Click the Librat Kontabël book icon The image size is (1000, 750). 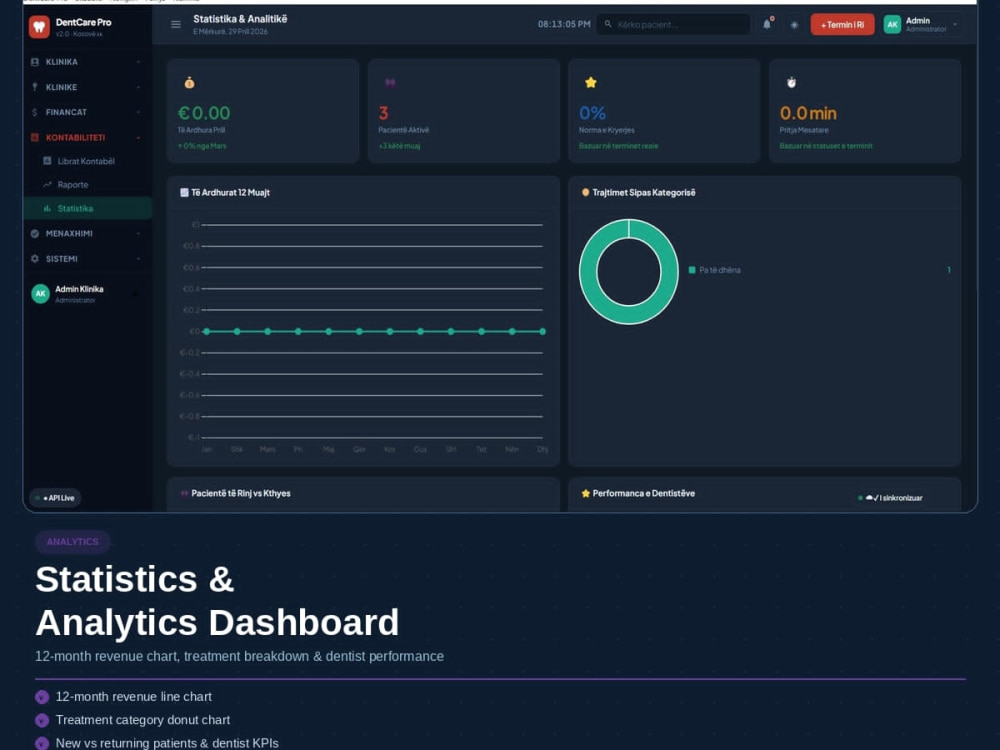[47, 161]
